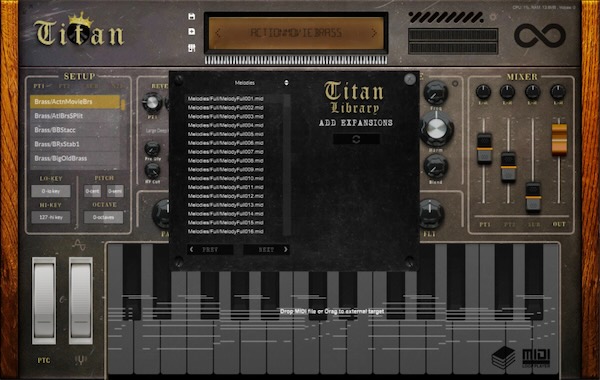Viewport: 600px width, 380px height.
Task: Turn the Reverb PT1 knob
Action: (x=152, y=102)
